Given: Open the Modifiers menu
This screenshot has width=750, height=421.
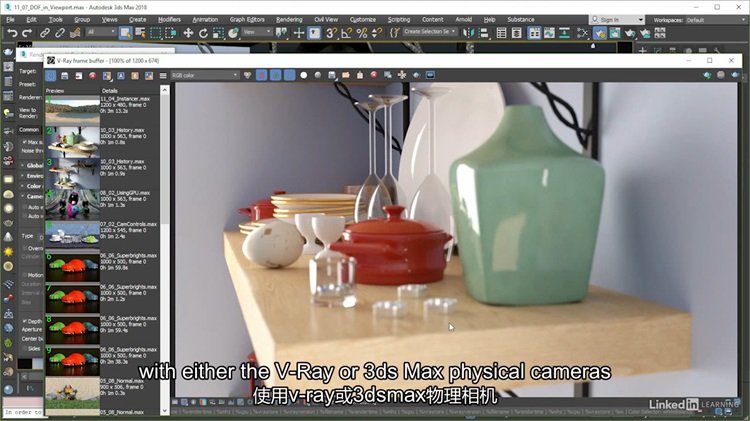Looking at the screenshot, I should click(x=169, y=20).
